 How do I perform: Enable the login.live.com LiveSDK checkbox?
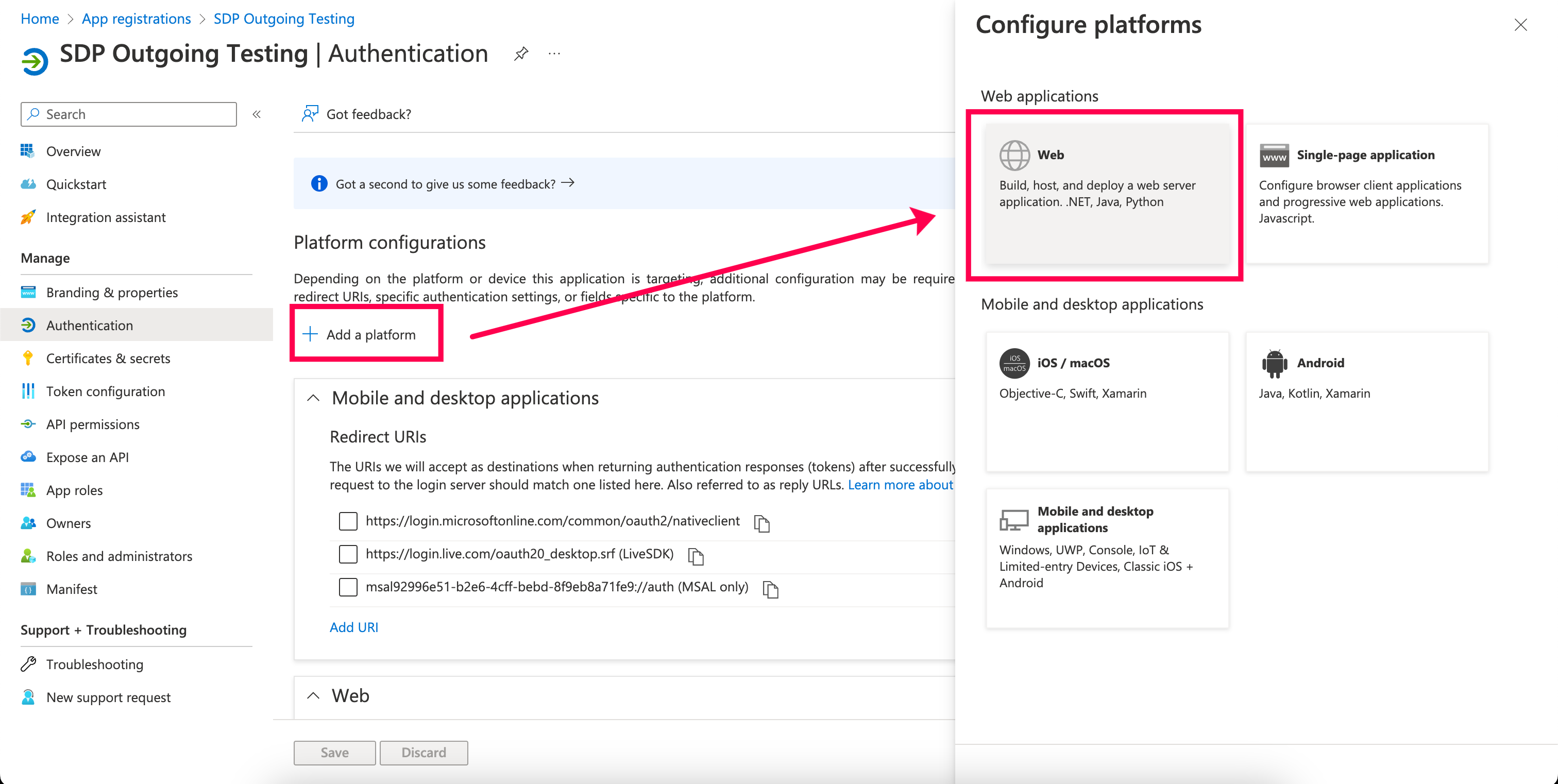click(348, 554)
